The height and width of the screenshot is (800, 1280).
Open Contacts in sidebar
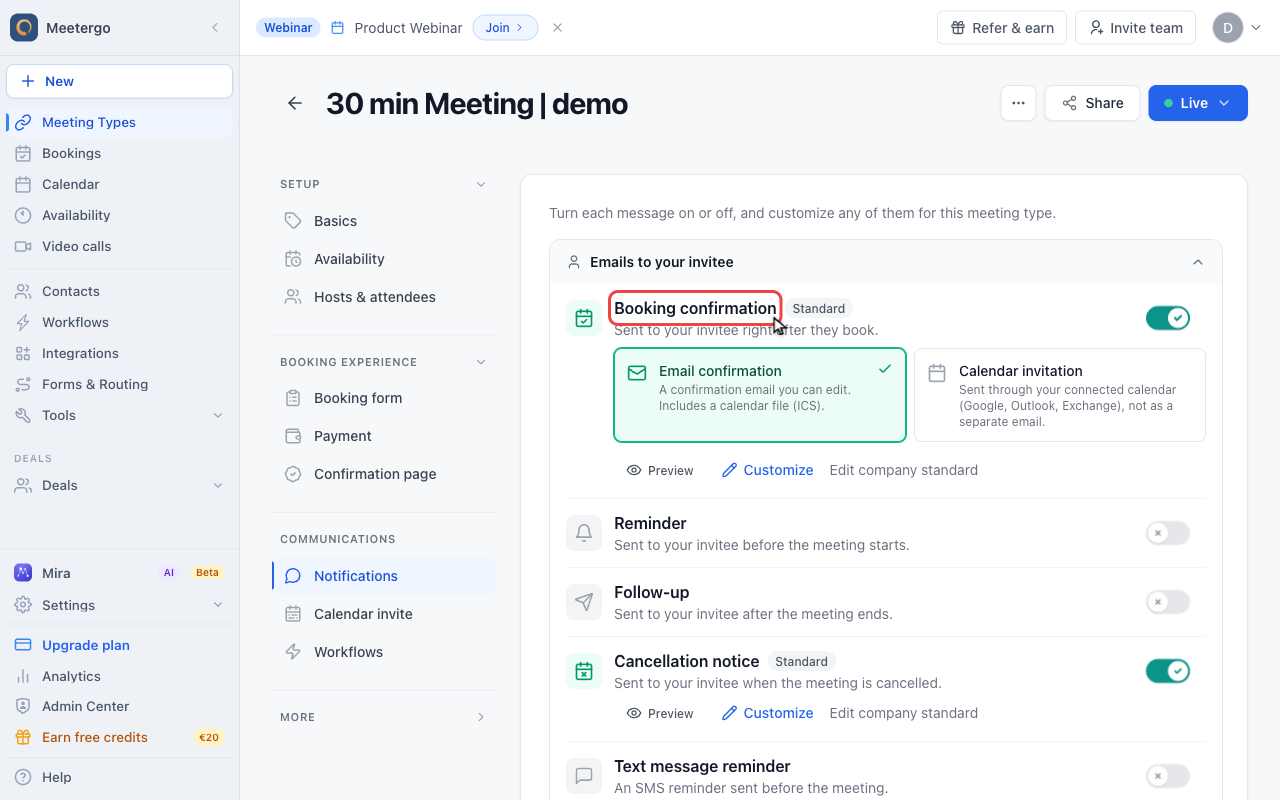click(120, 291)
